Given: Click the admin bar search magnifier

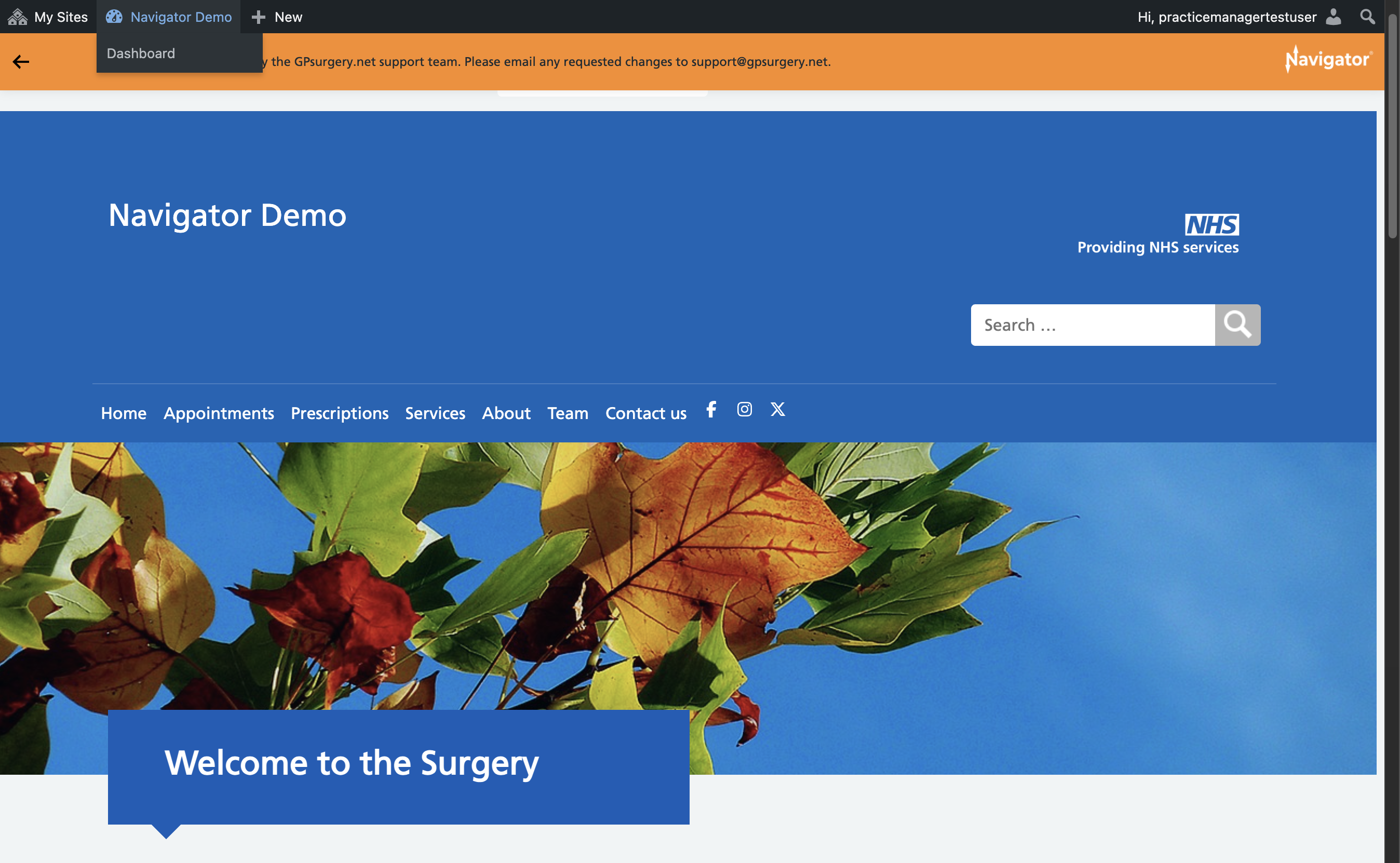Looking at the screenshot, I should pyautogui.click(x=1367, y=16).
